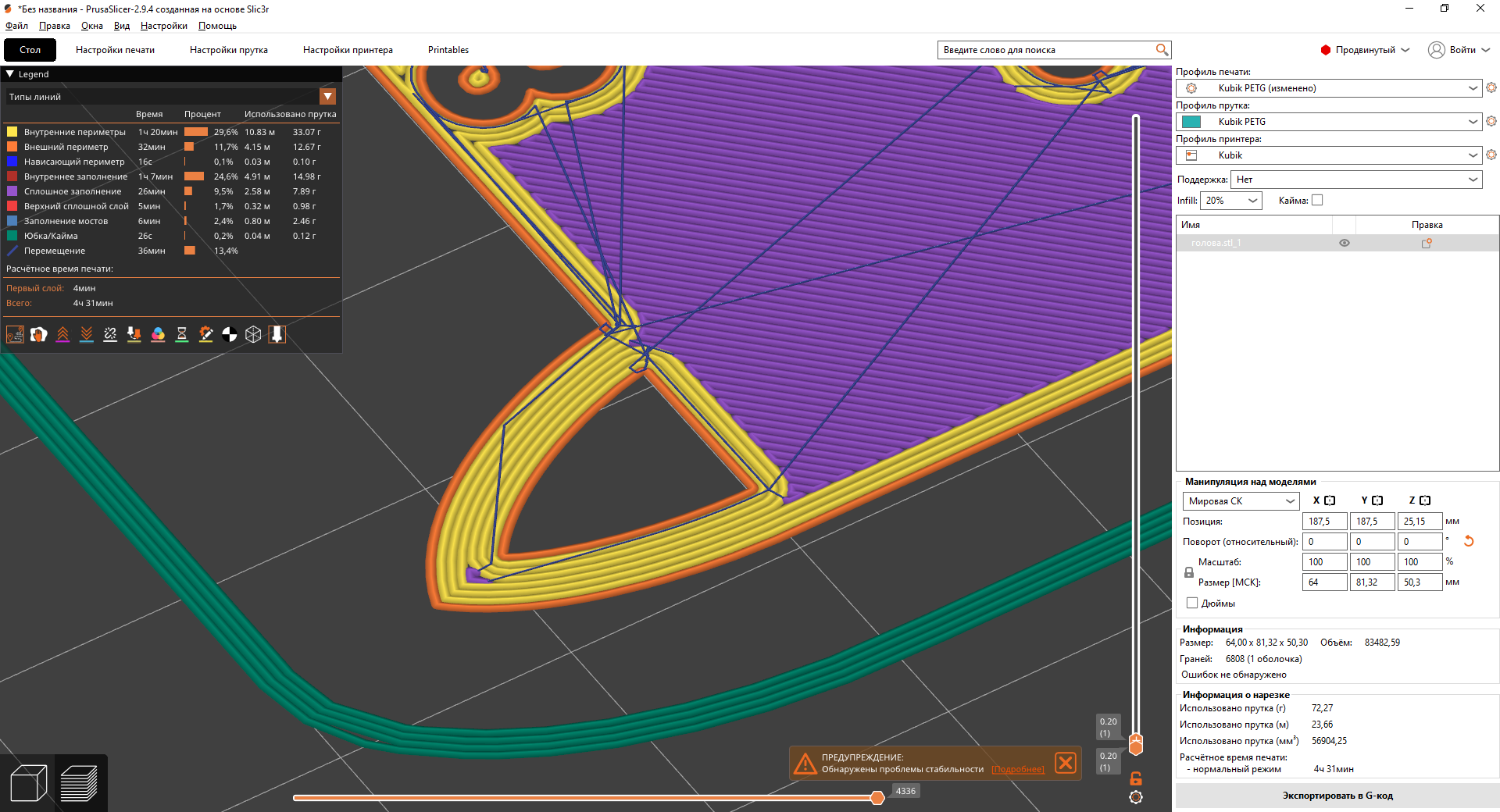Viewport: 1500px width, 812px height.
Task: Click the search magnifier icon
Action: pyautogui.click(x=1162, y=50)
